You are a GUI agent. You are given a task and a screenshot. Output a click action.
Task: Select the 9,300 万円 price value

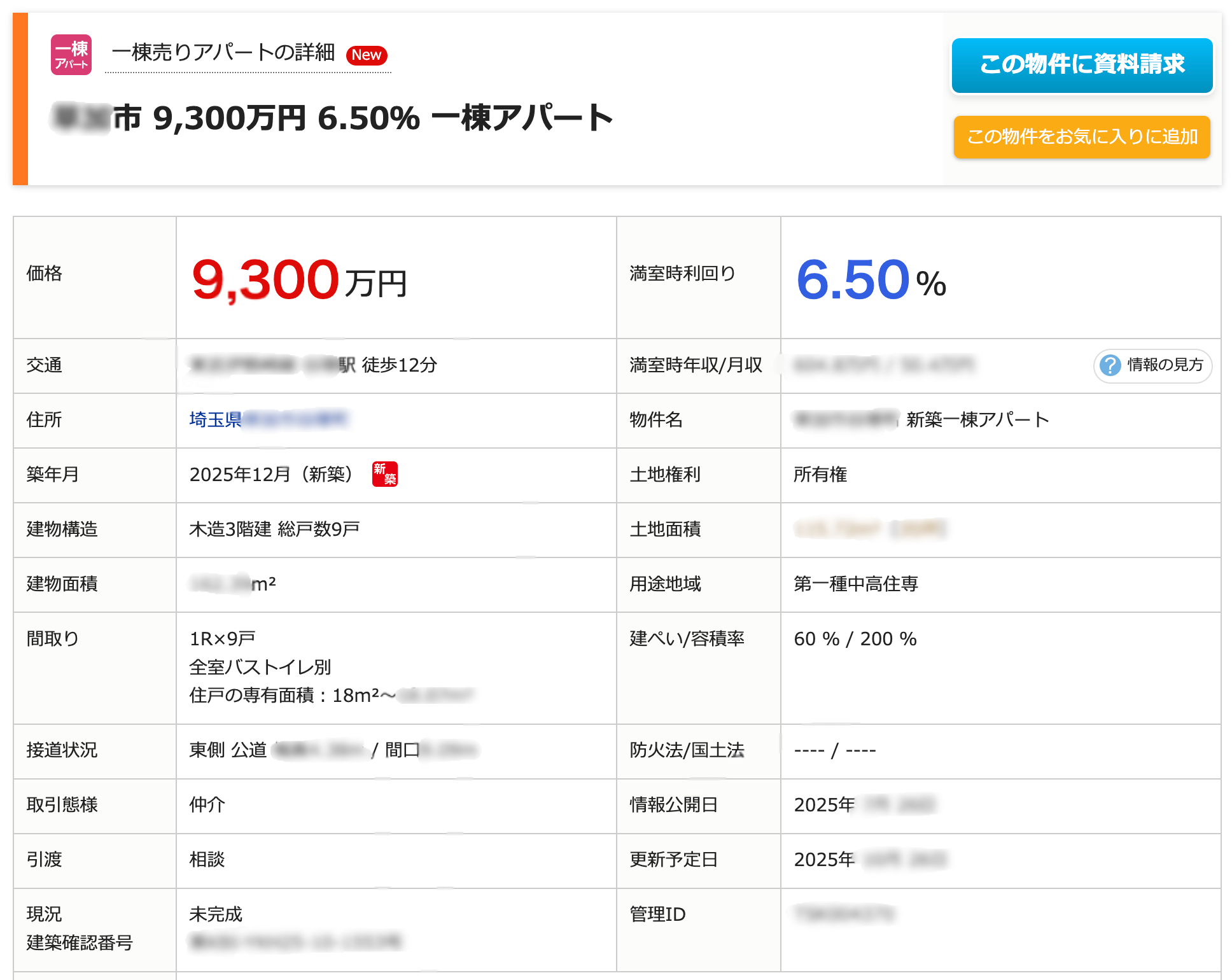(x=299, y=280)
